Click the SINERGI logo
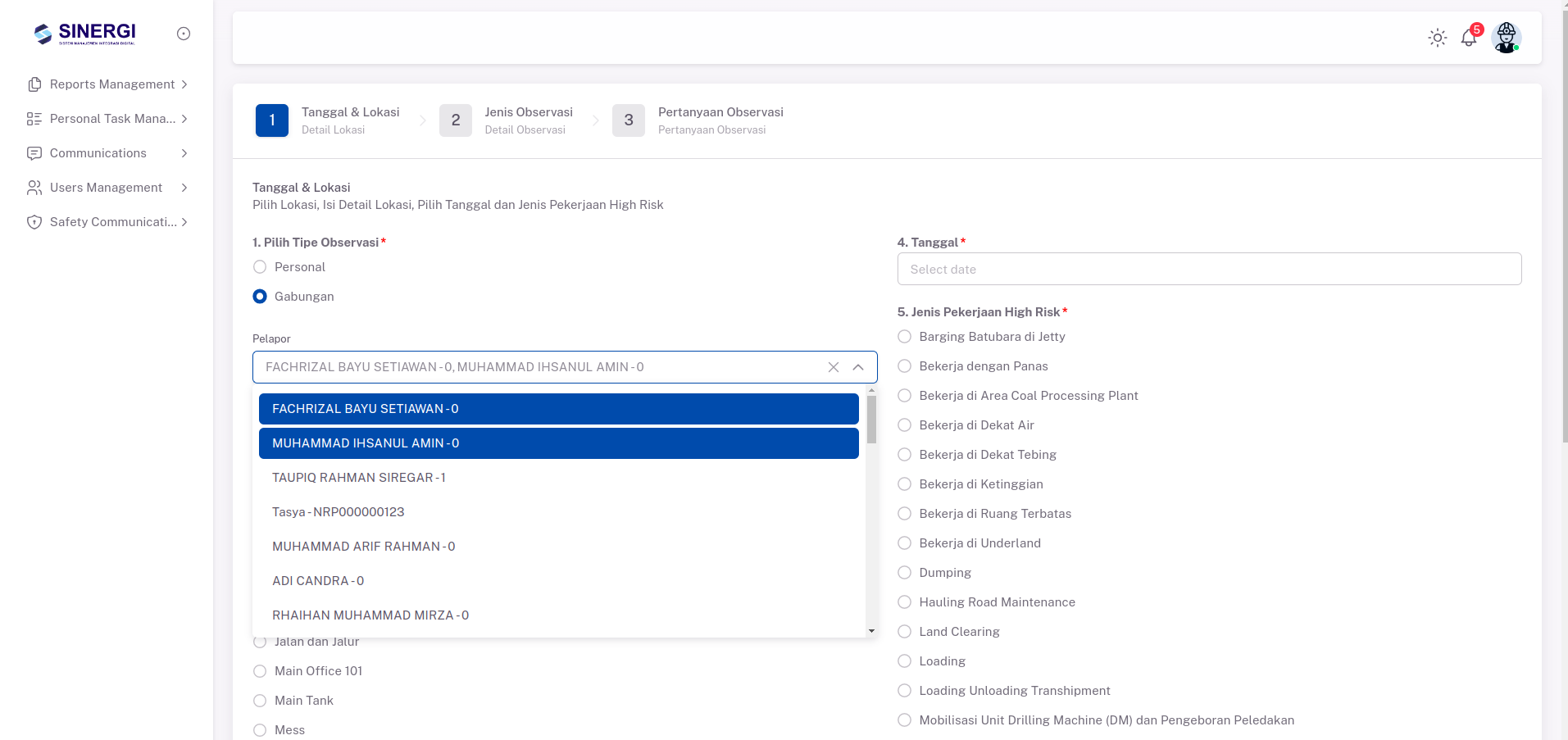The image size is (1568, 740). click(84, 34)
